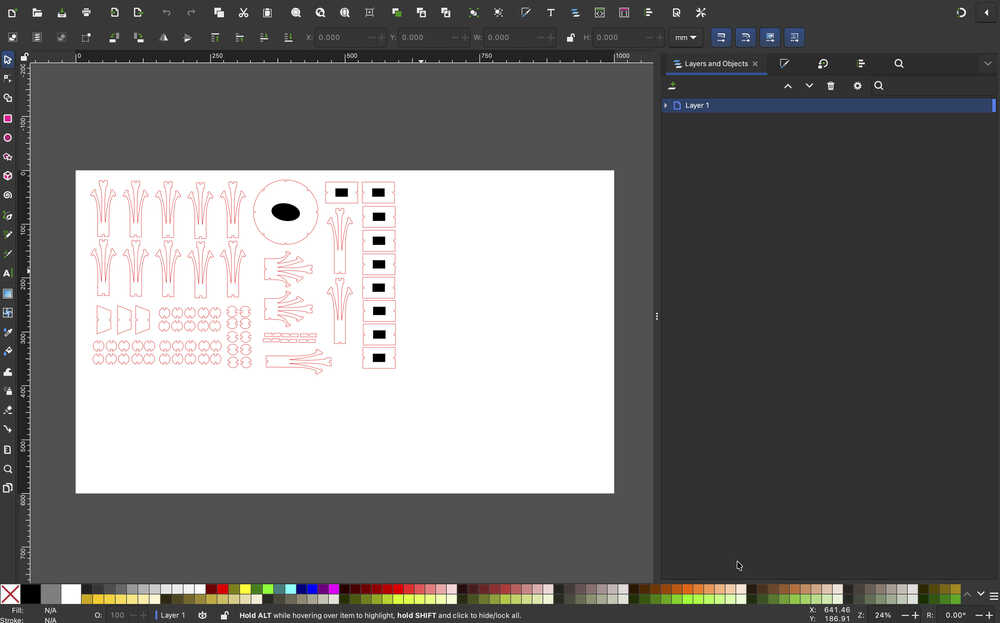Select the Paint Bucket tool

[x=8, y=351]
